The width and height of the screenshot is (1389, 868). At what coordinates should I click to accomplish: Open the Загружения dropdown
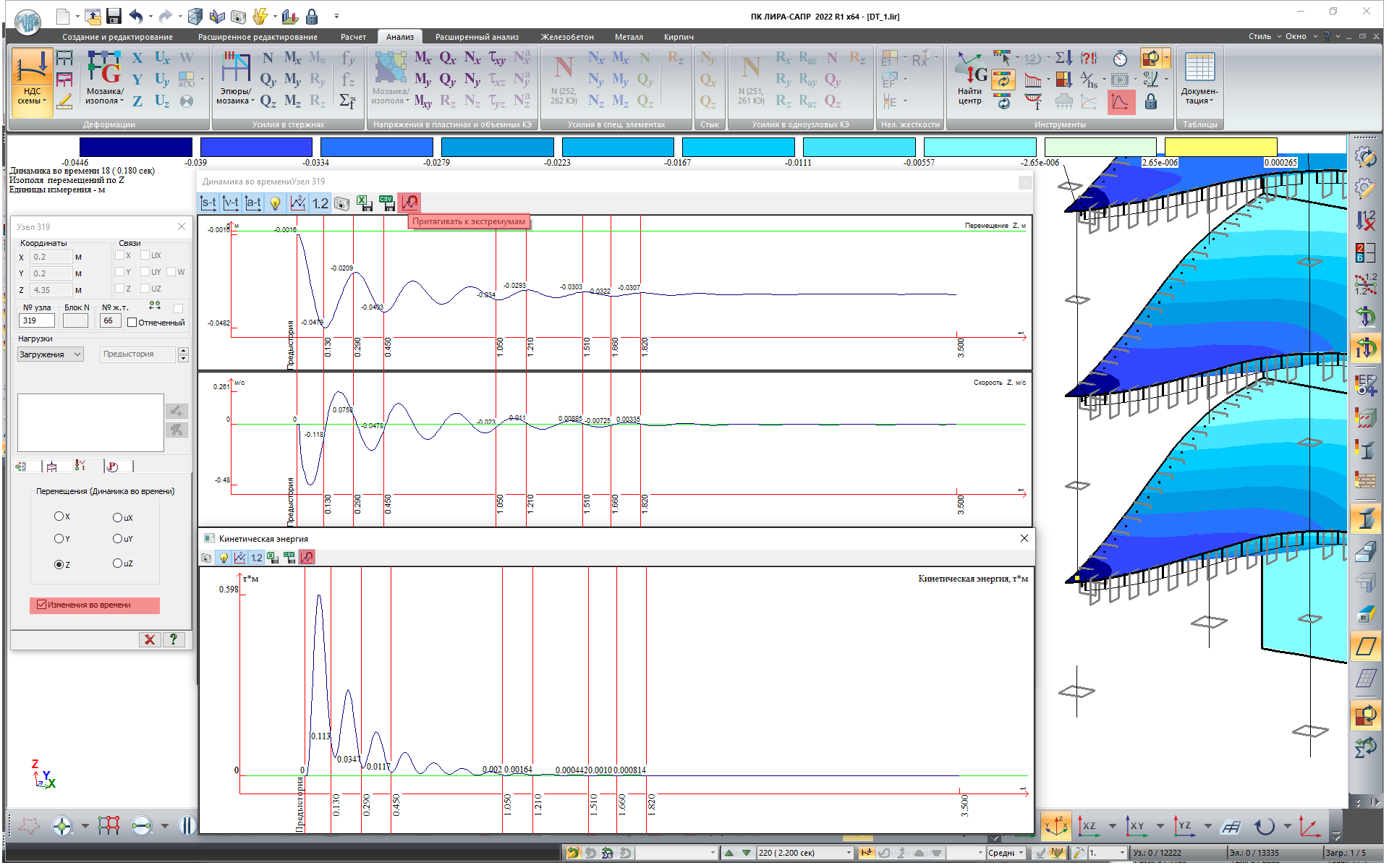click(x=50, y=354)
